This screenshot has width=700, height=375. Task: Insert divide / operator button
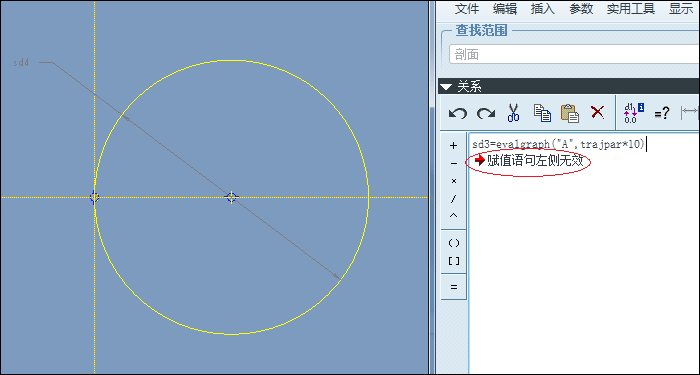454,199
